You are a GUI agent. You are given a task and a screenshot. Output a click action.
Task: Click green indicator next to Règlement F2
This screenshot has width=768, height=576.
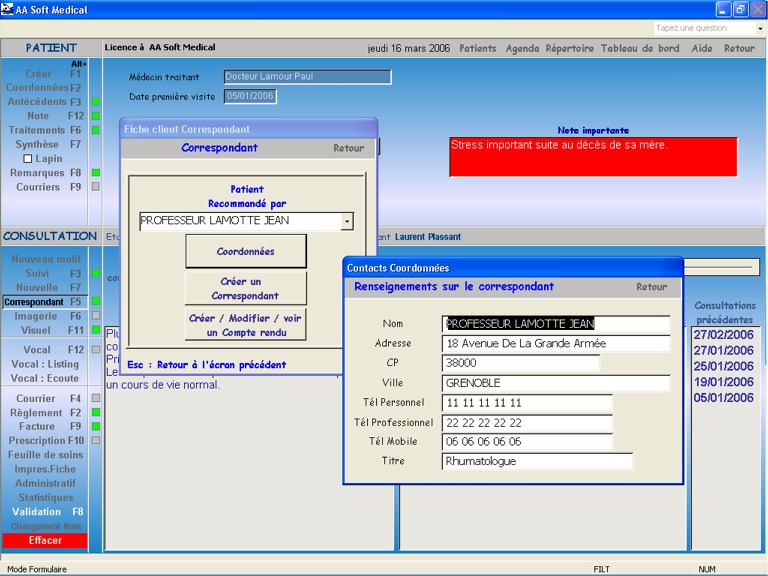click(x=96, y=412)
